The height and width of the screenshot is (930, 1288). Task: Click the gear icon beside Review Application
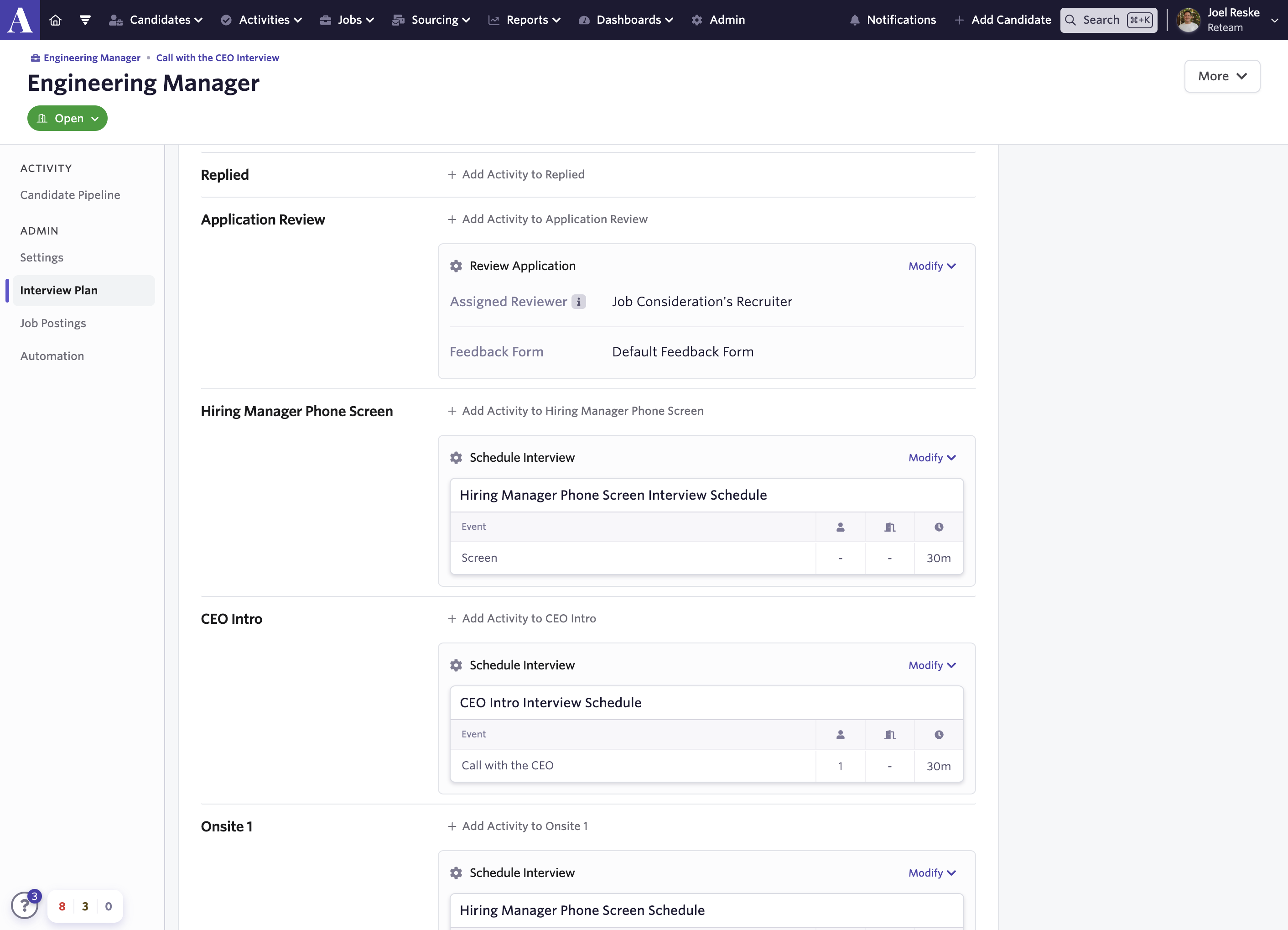point(456,266)
